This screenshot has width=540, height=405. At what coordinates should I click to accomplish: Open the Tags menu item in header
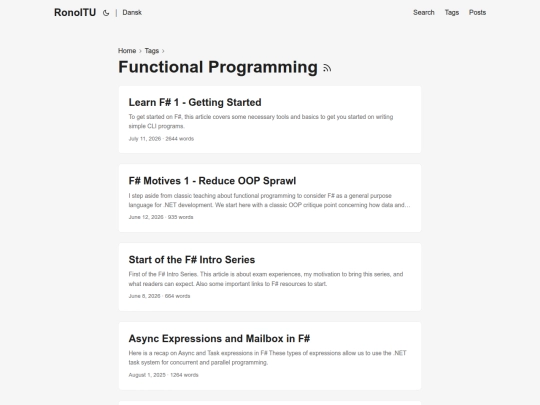(x=451, y=12)
